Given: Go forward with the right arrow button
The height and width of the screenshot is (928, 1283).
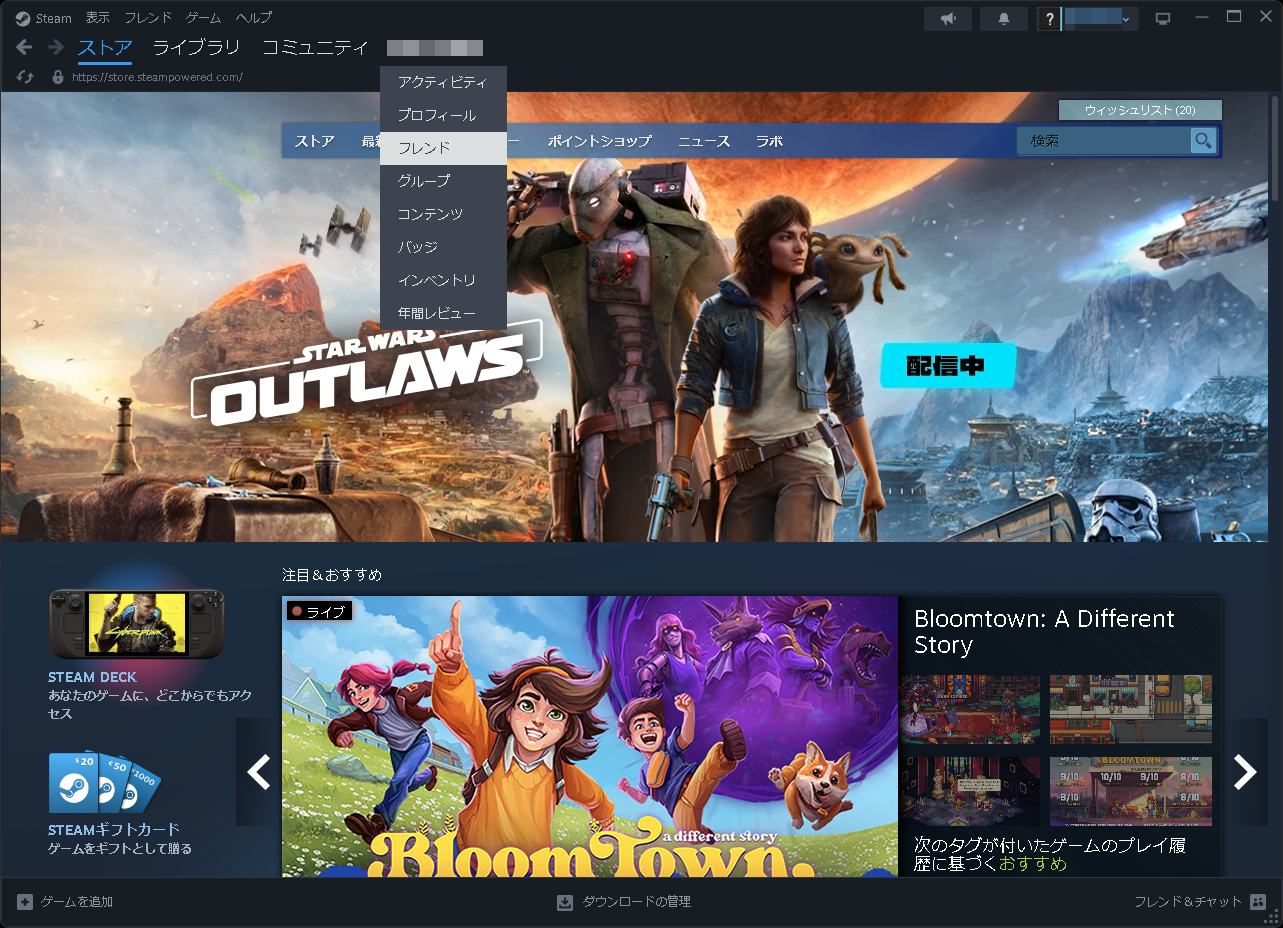Looking at the screenshot, I should pyautogui.click(x=56, y=47).
